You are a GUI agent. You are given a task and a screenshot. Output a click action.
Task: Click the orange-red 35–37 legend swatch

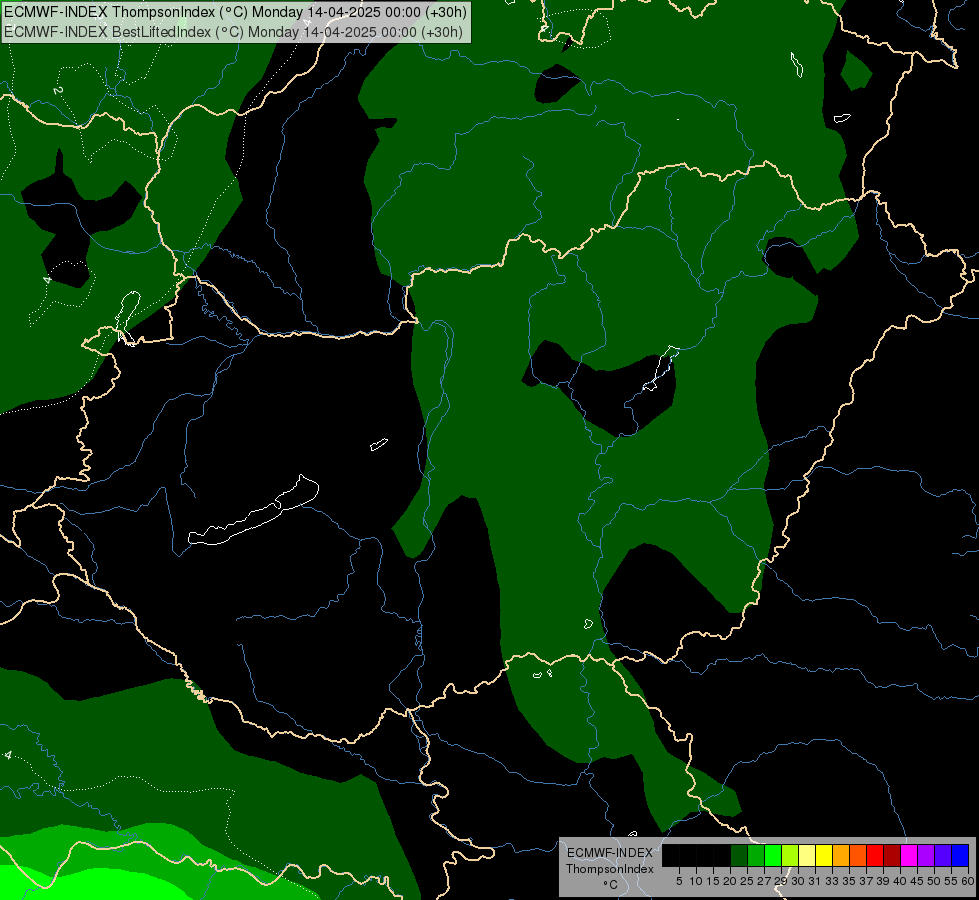pyautogui.click(x=858, y=855)
